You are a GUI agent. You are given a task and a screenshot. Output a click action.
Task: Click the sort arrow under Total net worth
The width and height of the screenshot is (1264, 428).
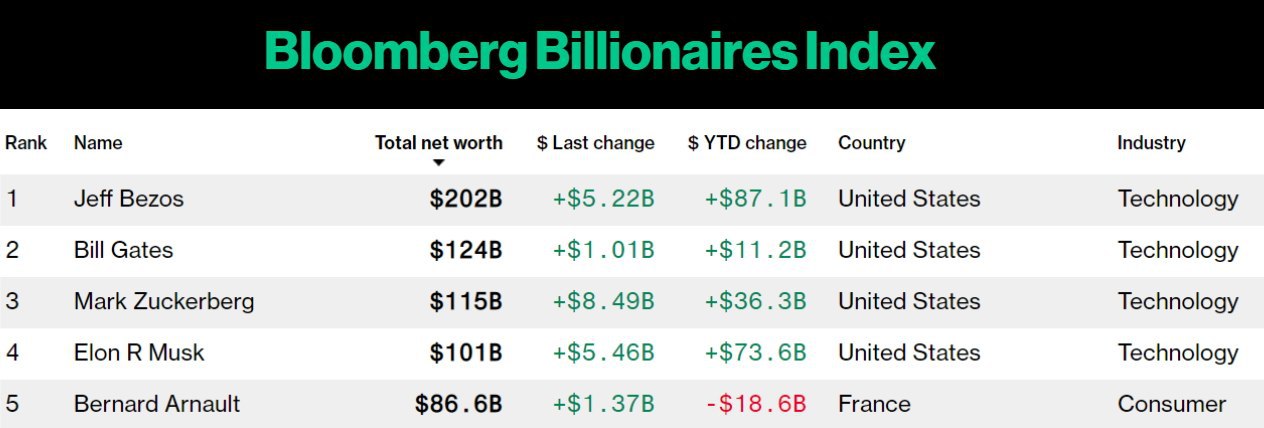[x=438, y=163]
